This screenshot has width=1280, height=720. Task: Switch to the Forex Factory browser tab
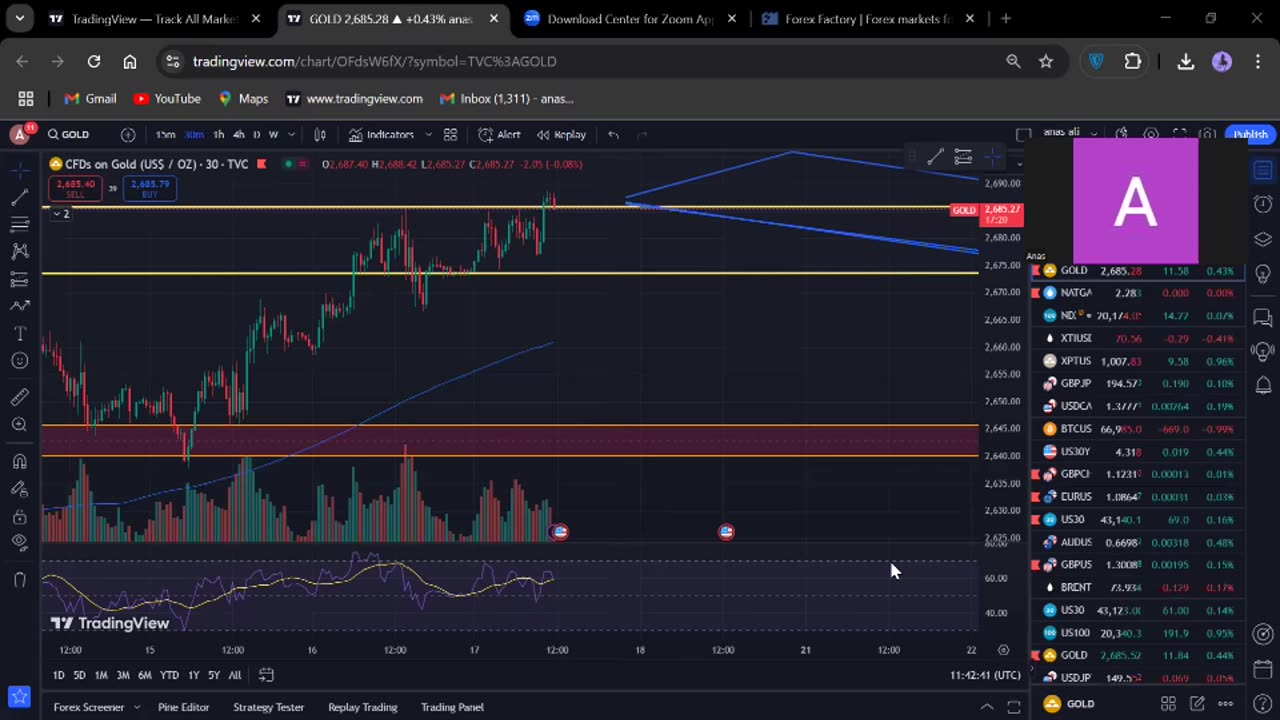pyautogui.click(x=868, y=18)
